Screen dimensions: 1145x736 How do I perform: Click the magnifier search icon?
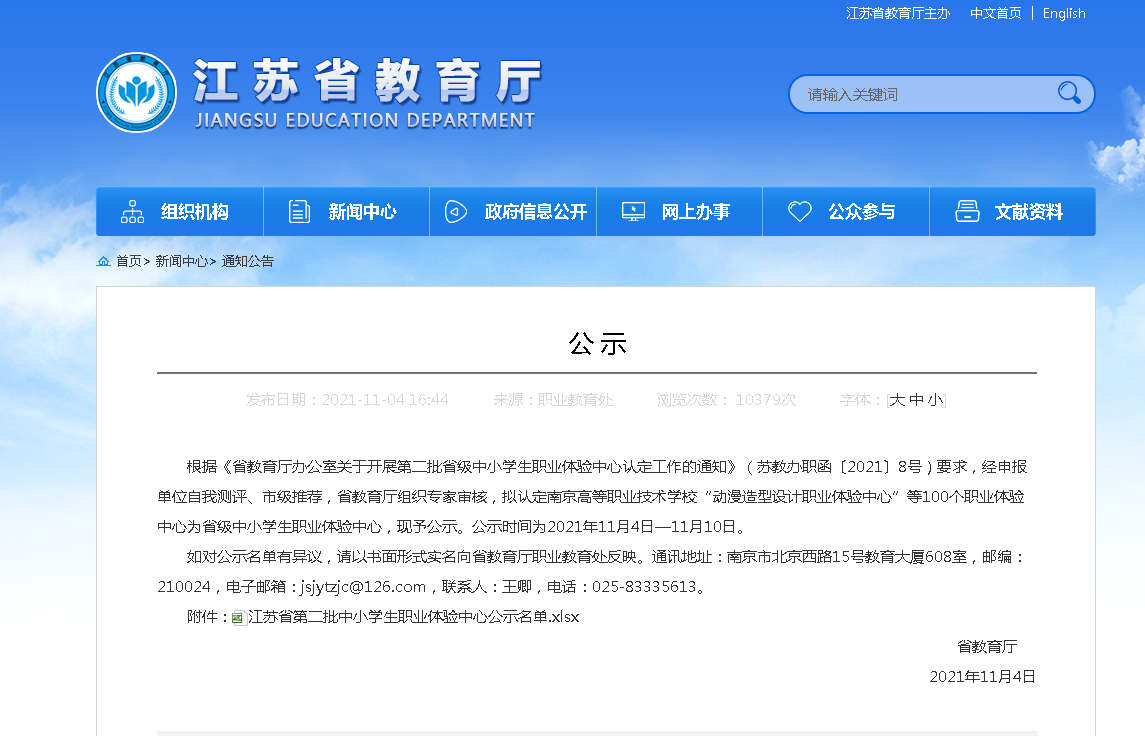(x=1069, y=93)
